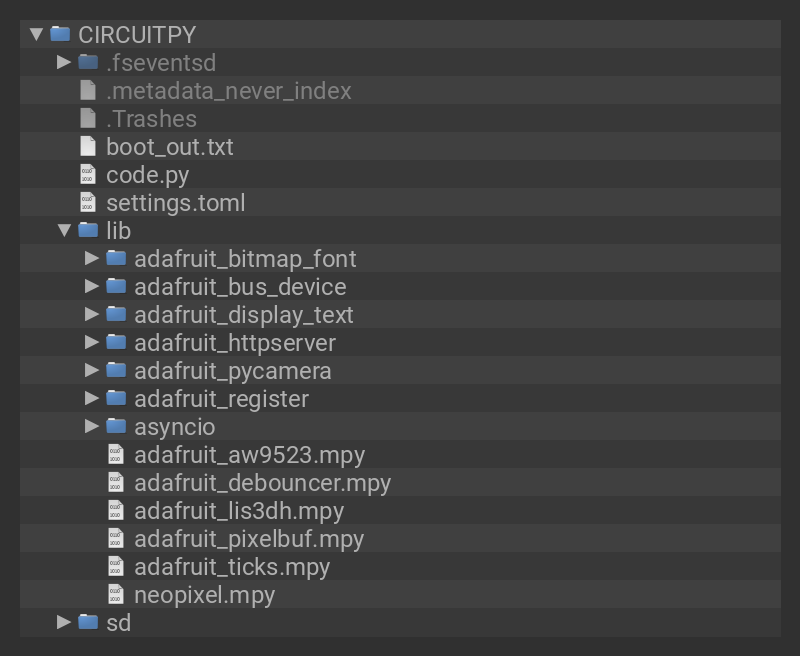The image size is (800, 656).
Task: Click the adafruit_lis3dh.mpy file icon
Action: click(116, 510)
